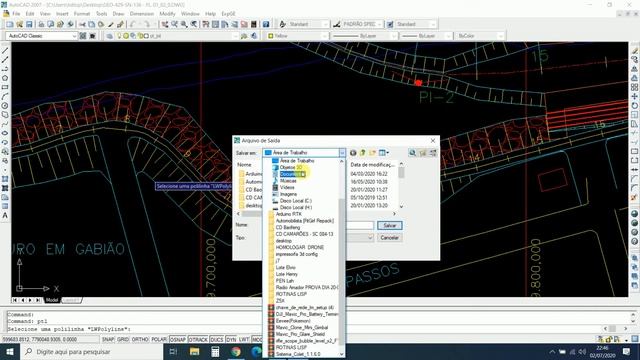Click the dialog Back arrow icon

coord(353,153)
